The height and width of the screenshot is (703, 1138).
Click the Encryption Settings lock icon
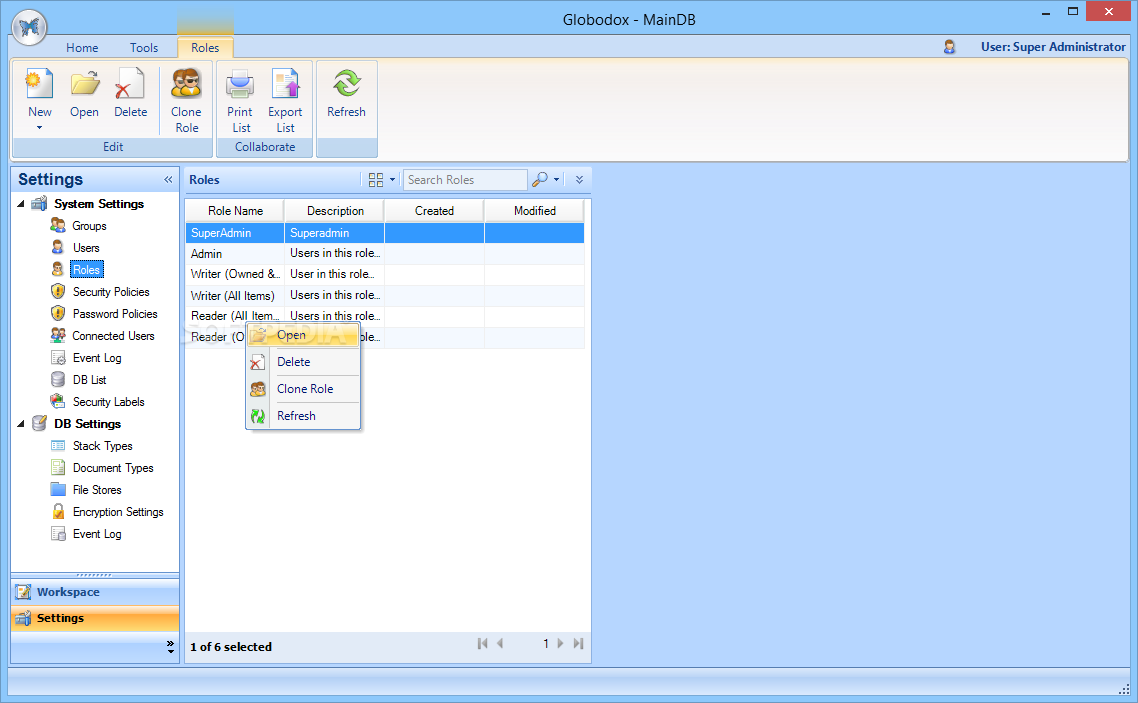[58, 511]
